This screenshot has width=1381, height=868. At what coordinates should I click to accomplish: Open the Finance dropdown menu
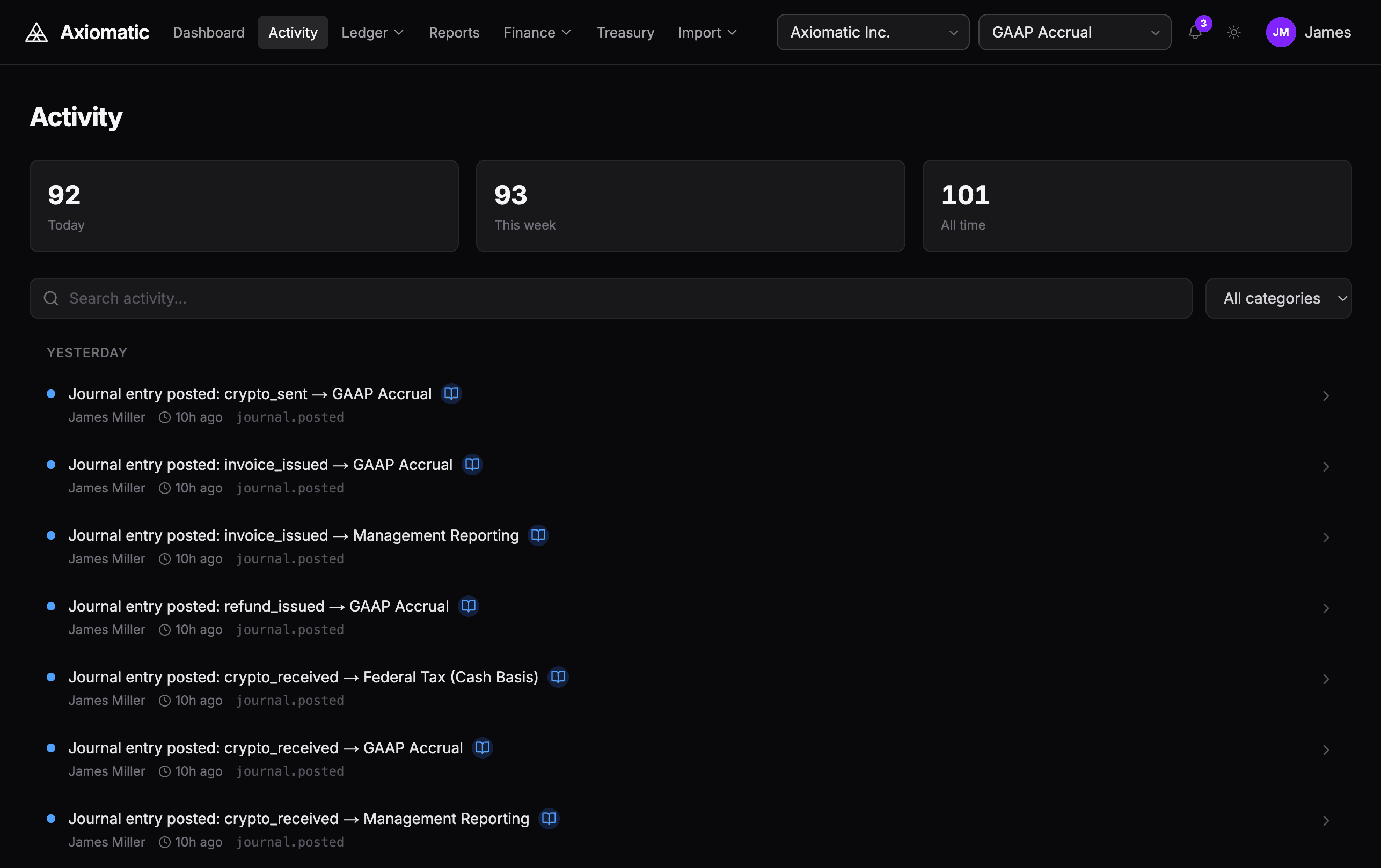(537, 33)
